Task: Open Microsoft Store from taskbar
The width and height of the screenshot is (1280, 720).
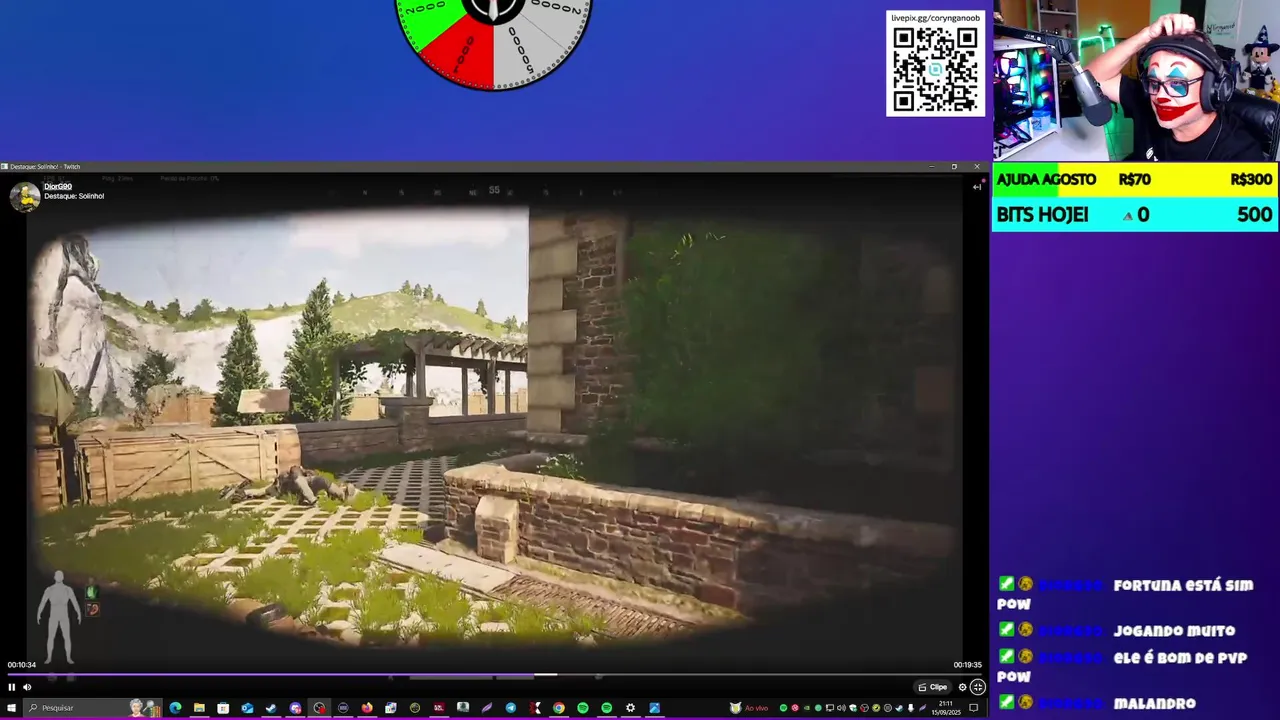Action: (223, 708)
